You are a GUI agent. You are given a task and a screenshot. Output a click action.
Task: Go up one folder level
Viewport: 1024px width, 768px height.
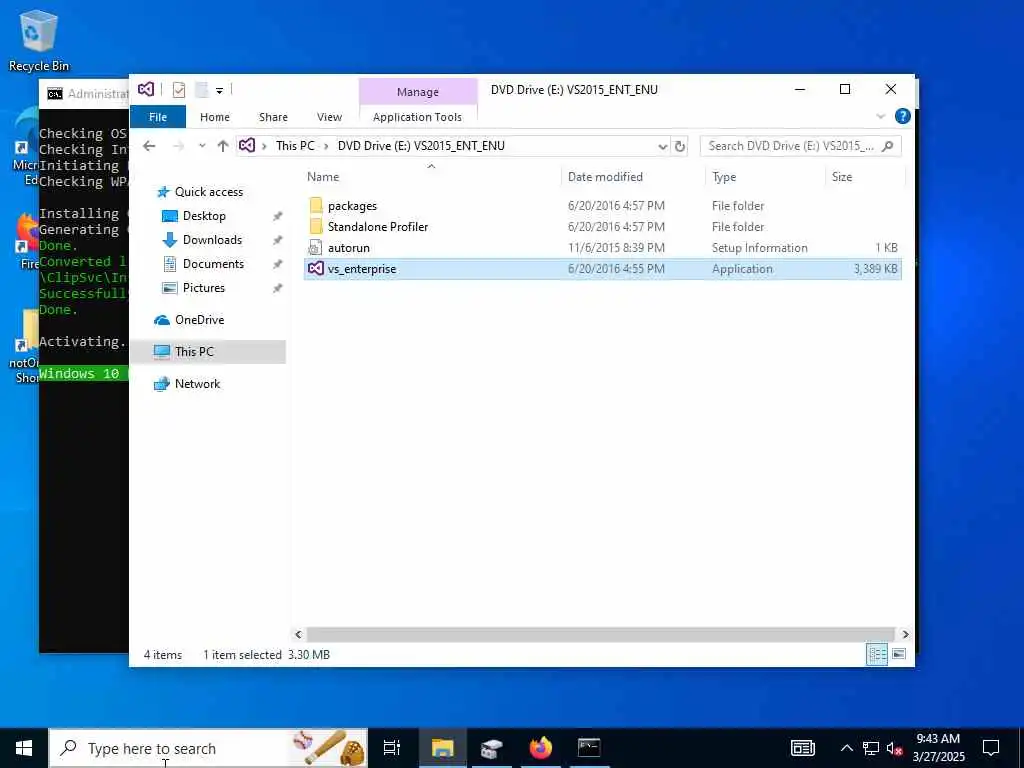pyautogui.click(x=223, y=146)
